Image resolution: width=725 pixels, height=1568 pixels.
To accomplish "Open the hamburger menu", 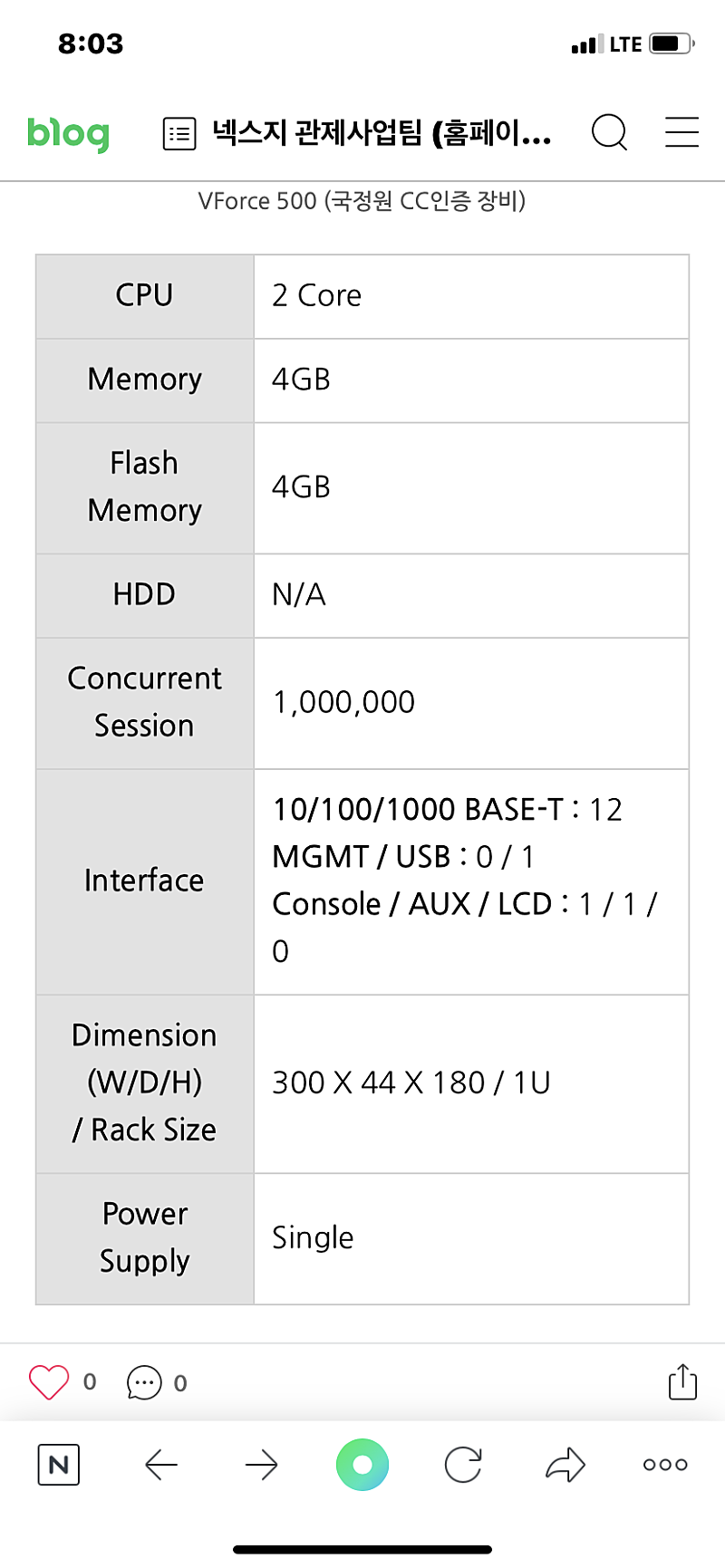I will pyautogui.click(x=681, y=132).
